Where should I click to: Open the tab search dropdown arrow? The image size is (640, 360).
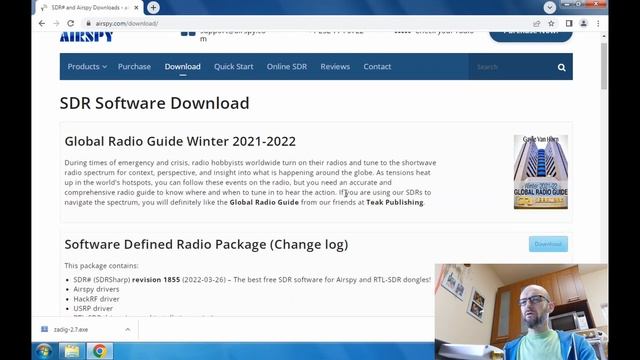coord(549,7)
